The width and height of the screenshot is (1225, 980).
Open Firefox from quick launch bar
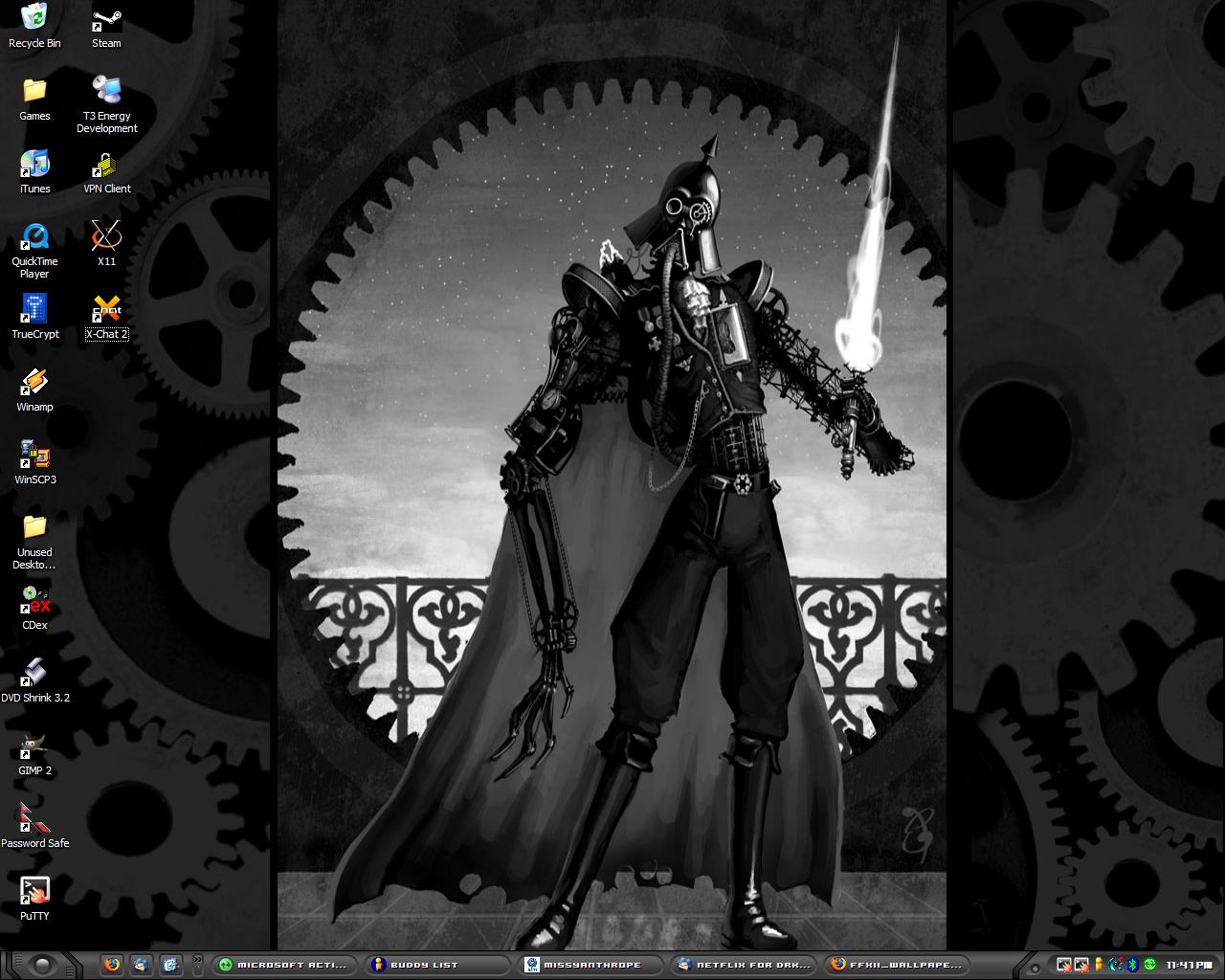point(112,964)
